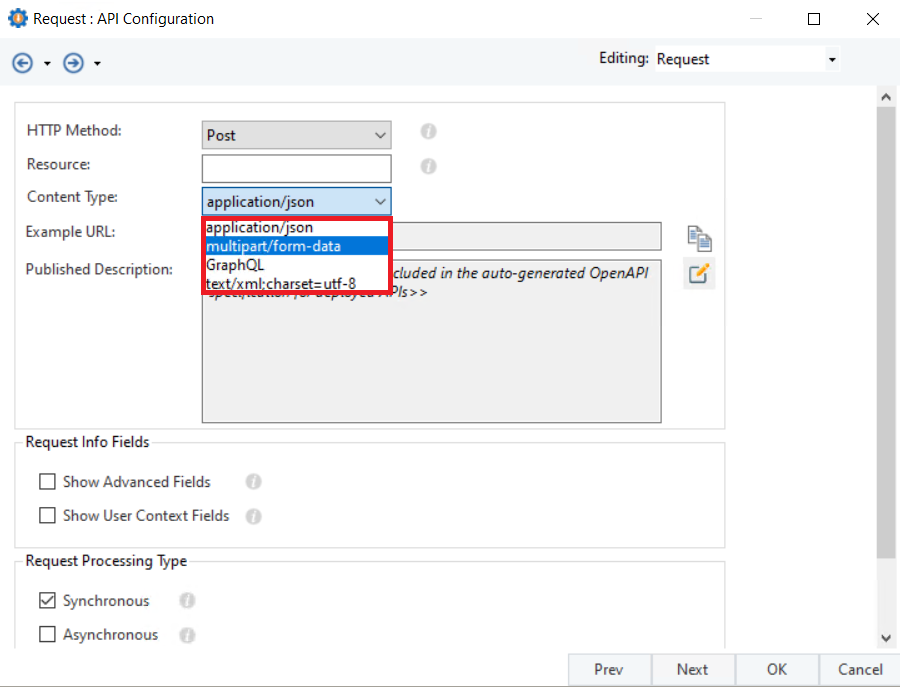Click info icon beside Synchronous
900x687 pixels.
tap(187, 601)
